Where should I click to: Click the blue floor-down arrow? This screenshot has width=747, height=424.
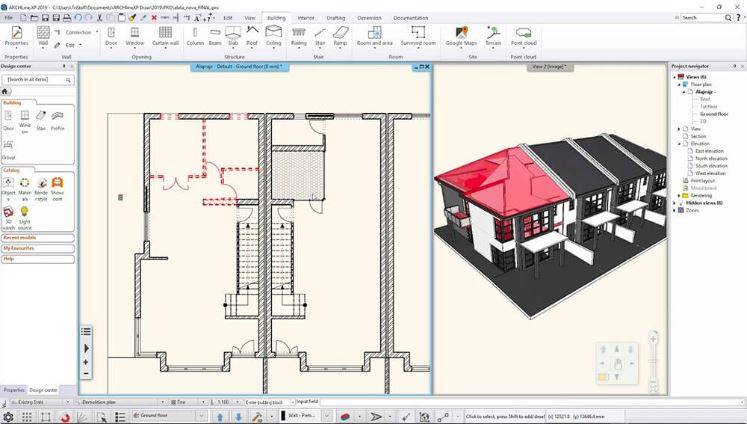coord(238,417)
